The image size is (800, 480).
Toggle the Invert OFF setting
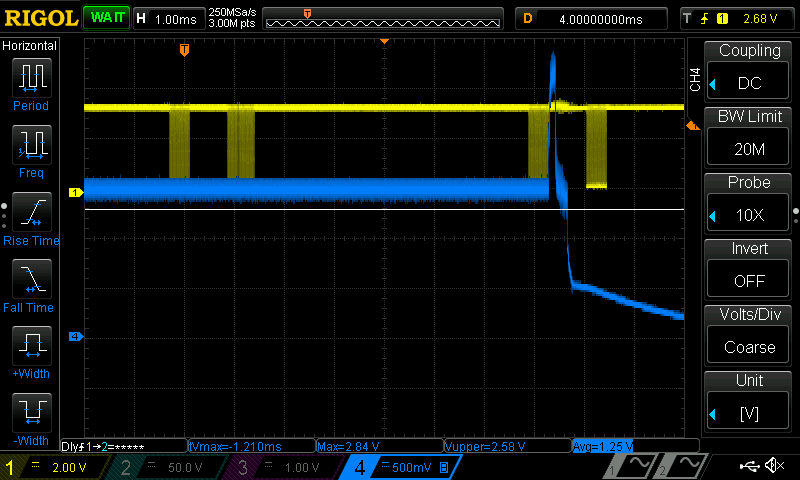click(x=748, y=270)
